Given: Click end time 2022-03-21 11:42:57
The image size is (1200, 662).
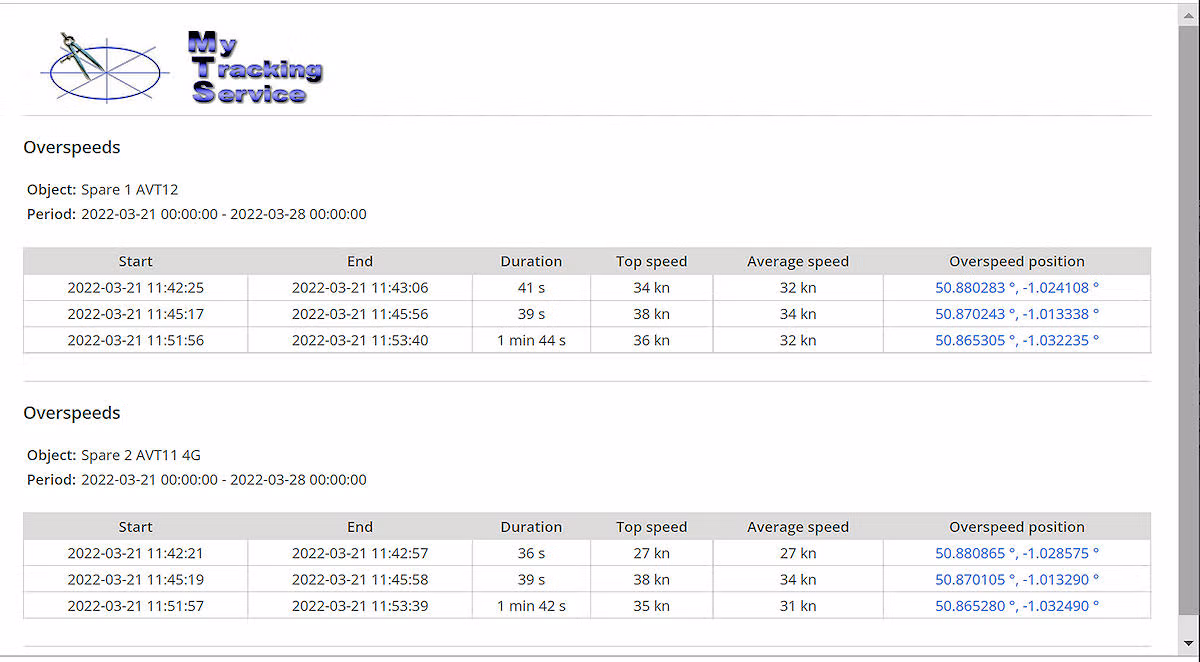Looking at the screenshot, I should coord(360,553).
